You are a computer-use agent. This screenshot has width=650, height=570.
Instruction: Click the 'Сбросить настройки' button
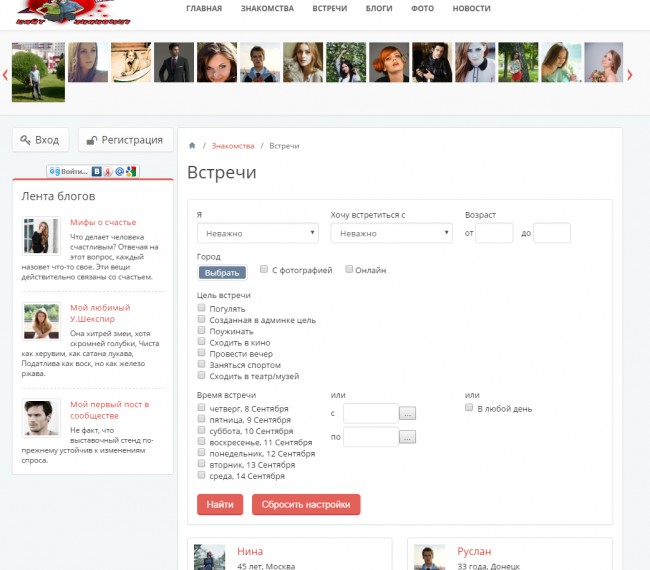[306, 505]
